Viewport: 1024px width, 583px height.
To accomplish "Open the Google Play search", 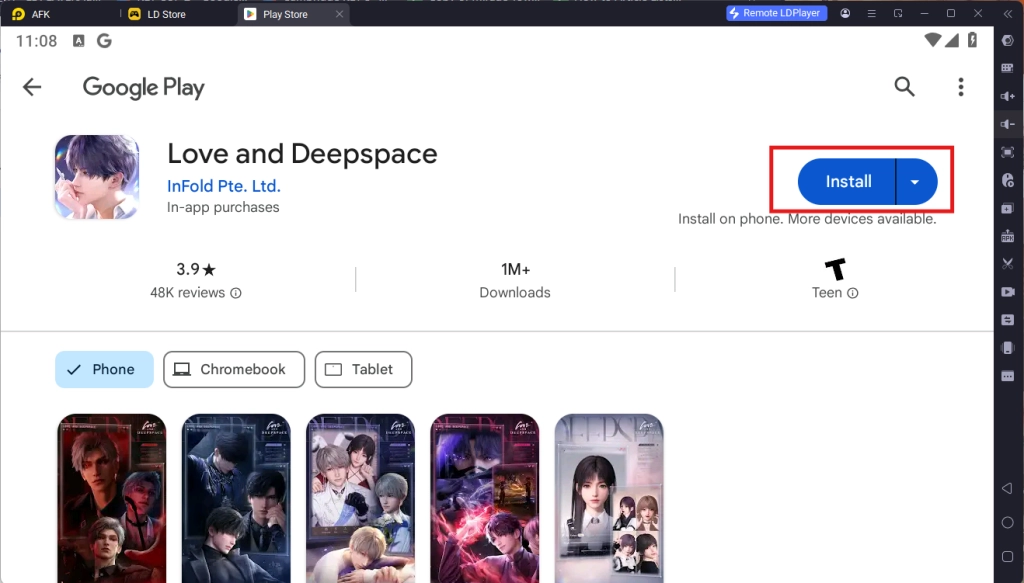I will coord(904,86).
